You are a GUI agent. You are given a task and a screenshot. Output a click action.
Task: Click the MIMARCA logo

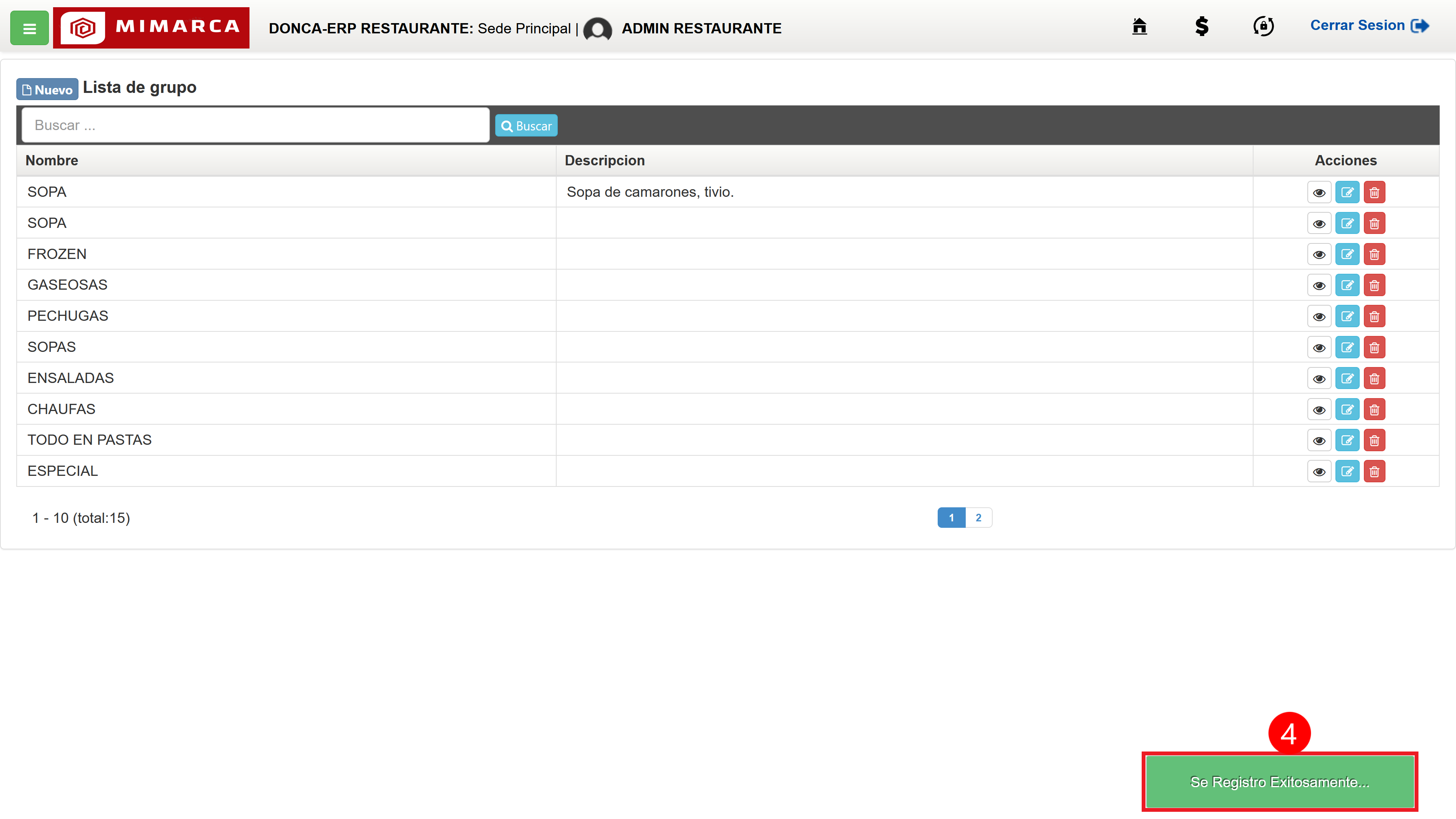point(151,28)
